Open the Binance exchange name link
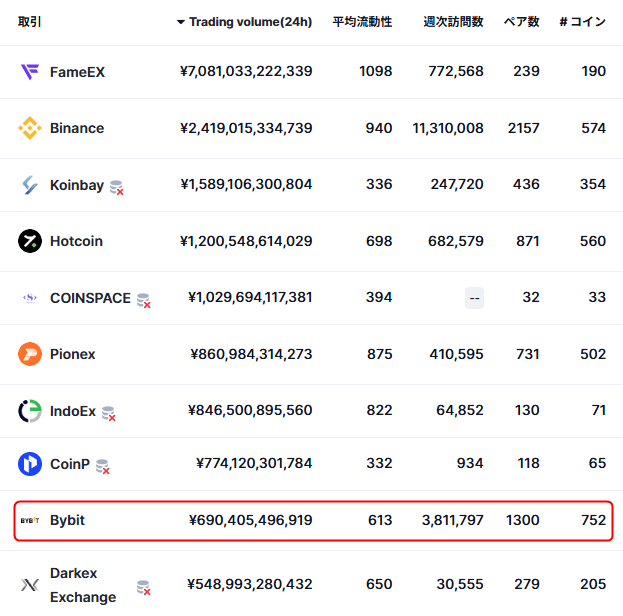Image resolution: width=623 pixels, height=616 pixels. coord(76,128)
